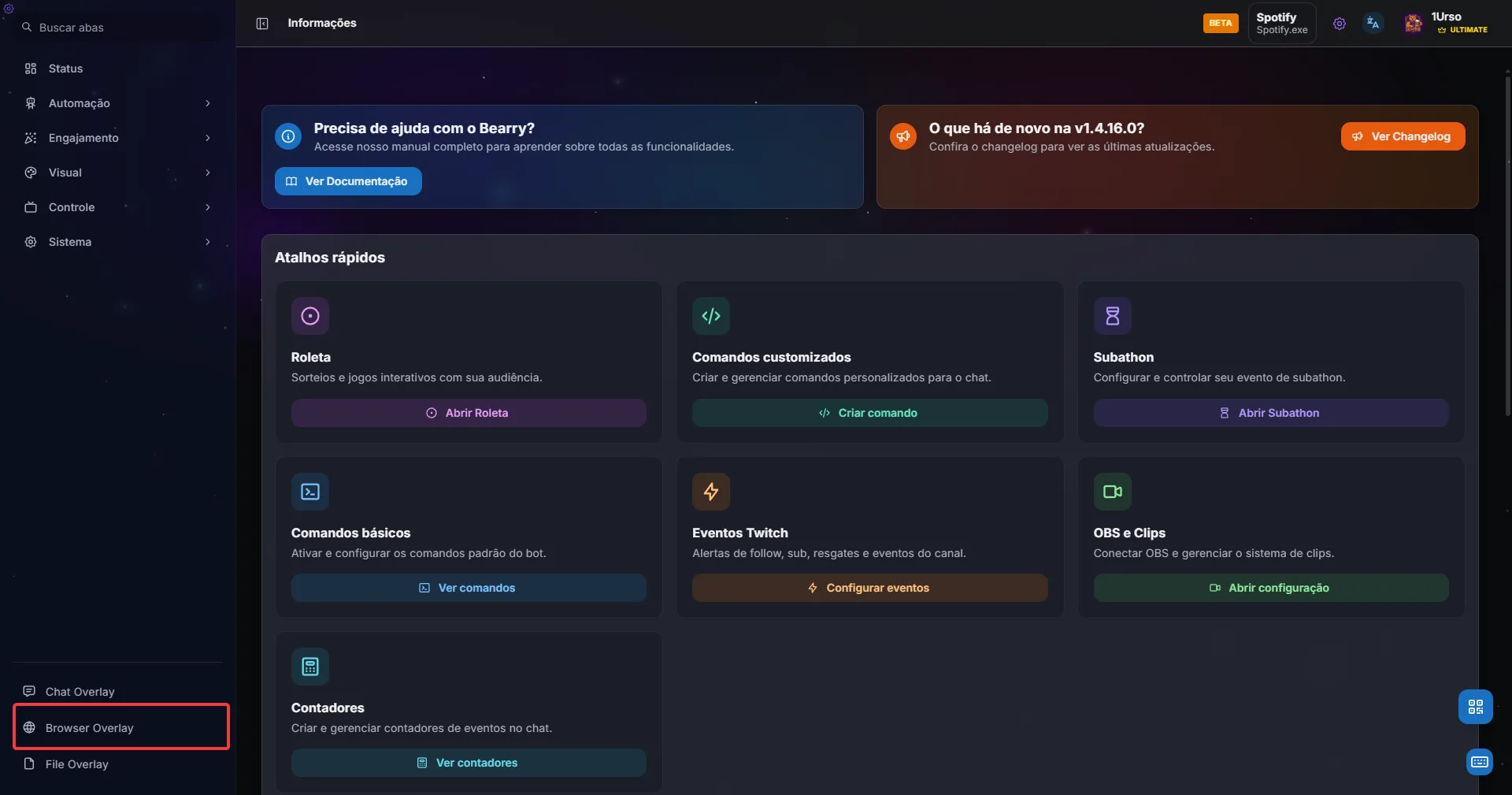Open the settings gear in the header
The width and height of the screenshot is (1512, 795).
point(1340,23)
